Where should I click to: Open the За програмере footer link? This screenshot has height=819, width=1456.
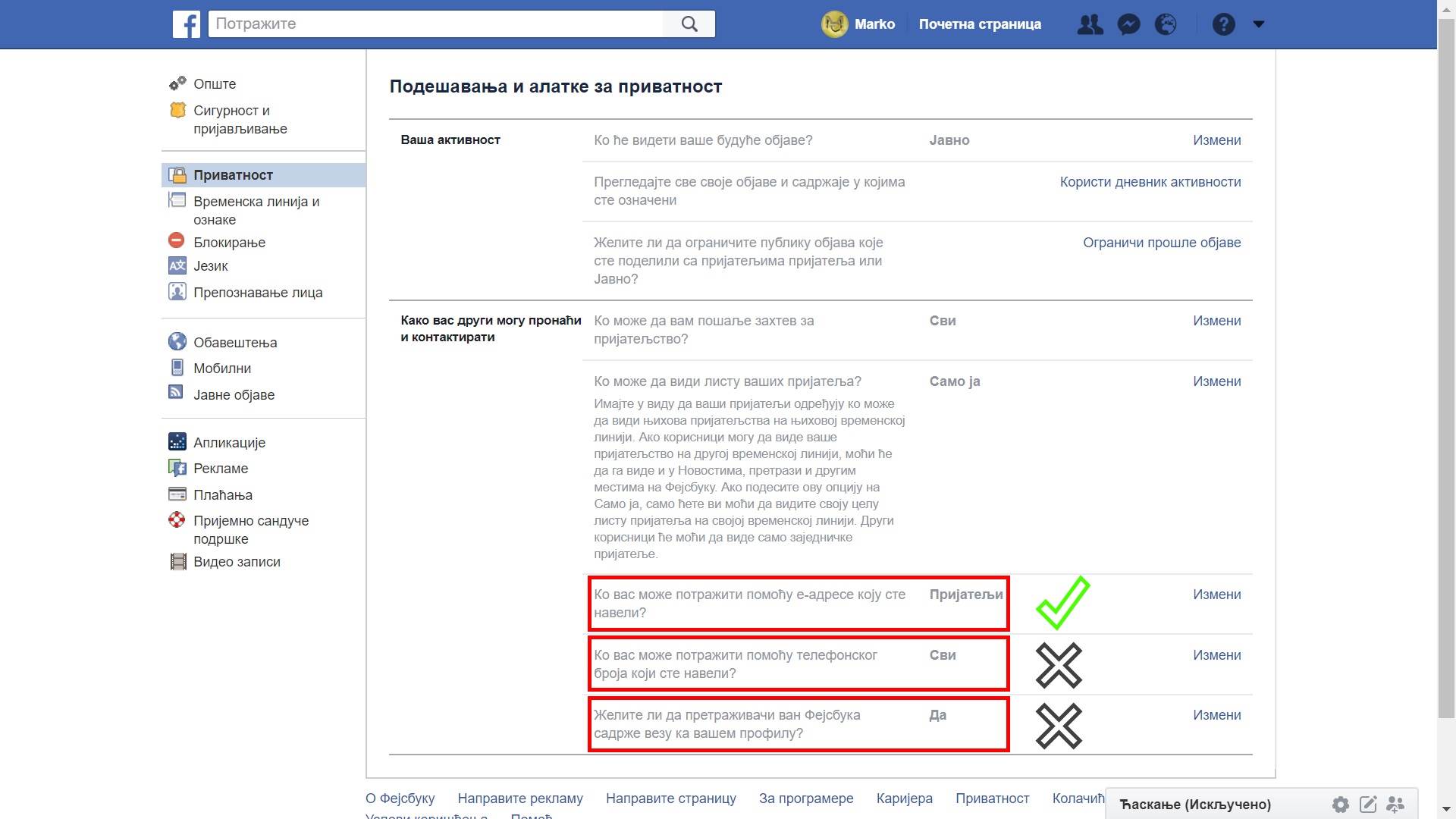tap(806, 798)
